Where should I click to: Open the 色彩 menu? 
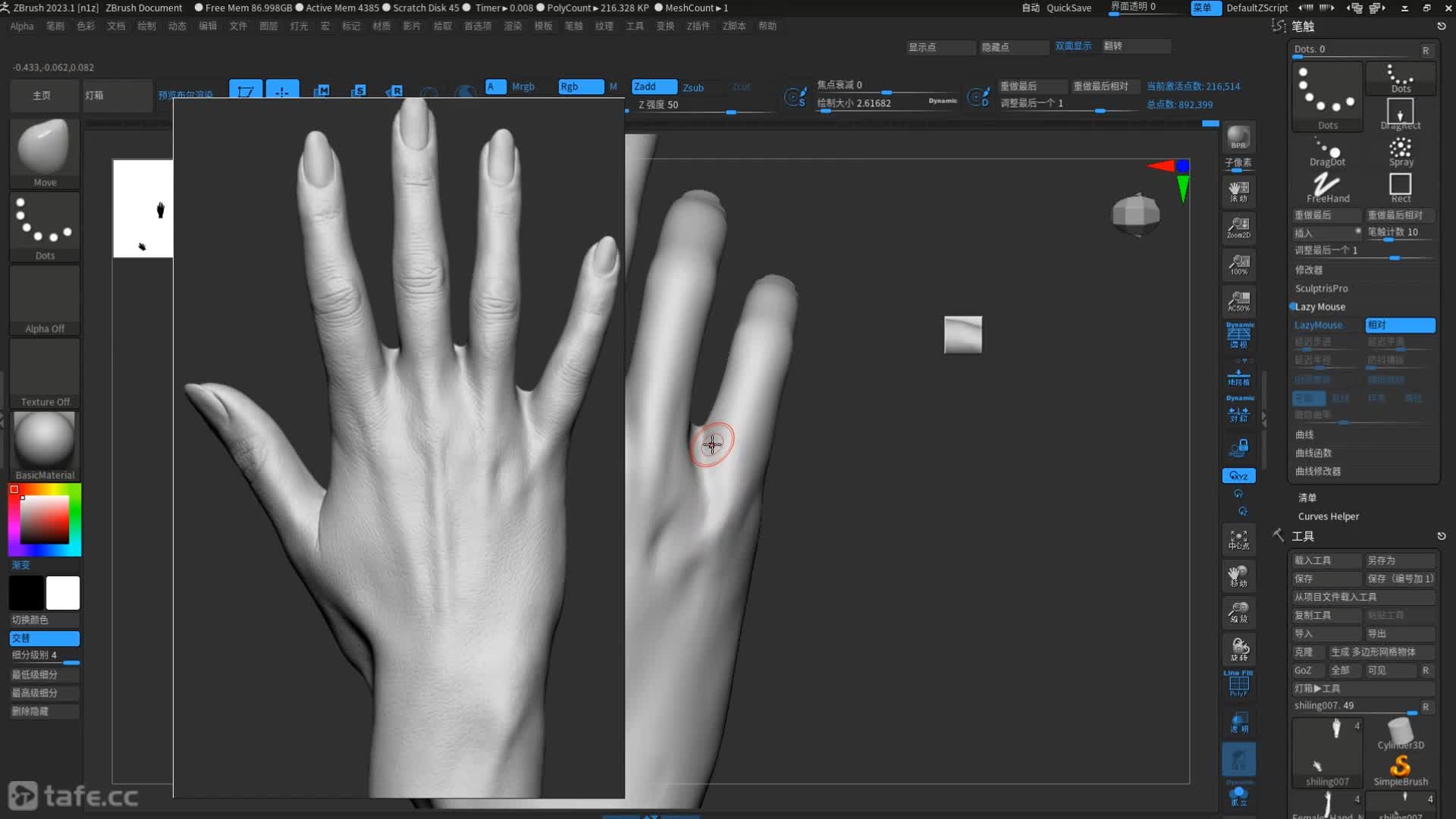[86, 26]
